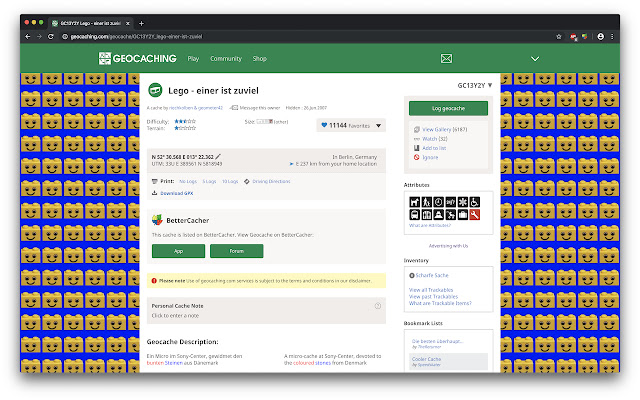Open the Play menu
Viewport: 640px width, 400px height.
pos(193,59)
